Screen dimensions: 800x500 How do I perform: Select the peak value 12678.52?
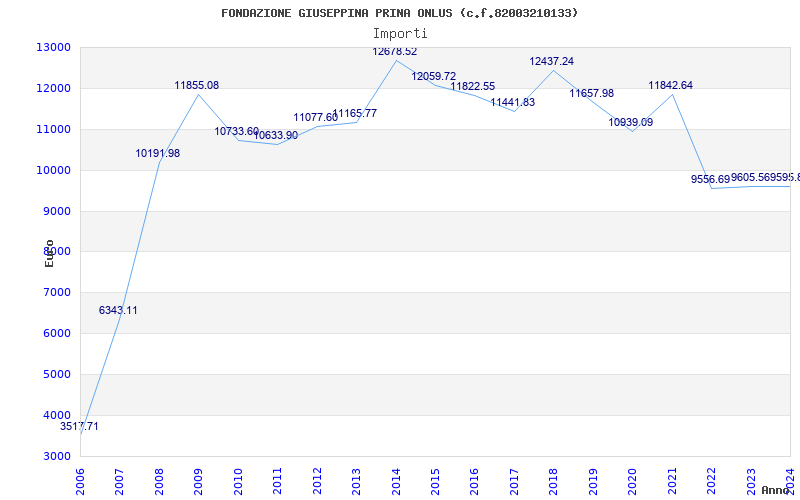(394, 52)
